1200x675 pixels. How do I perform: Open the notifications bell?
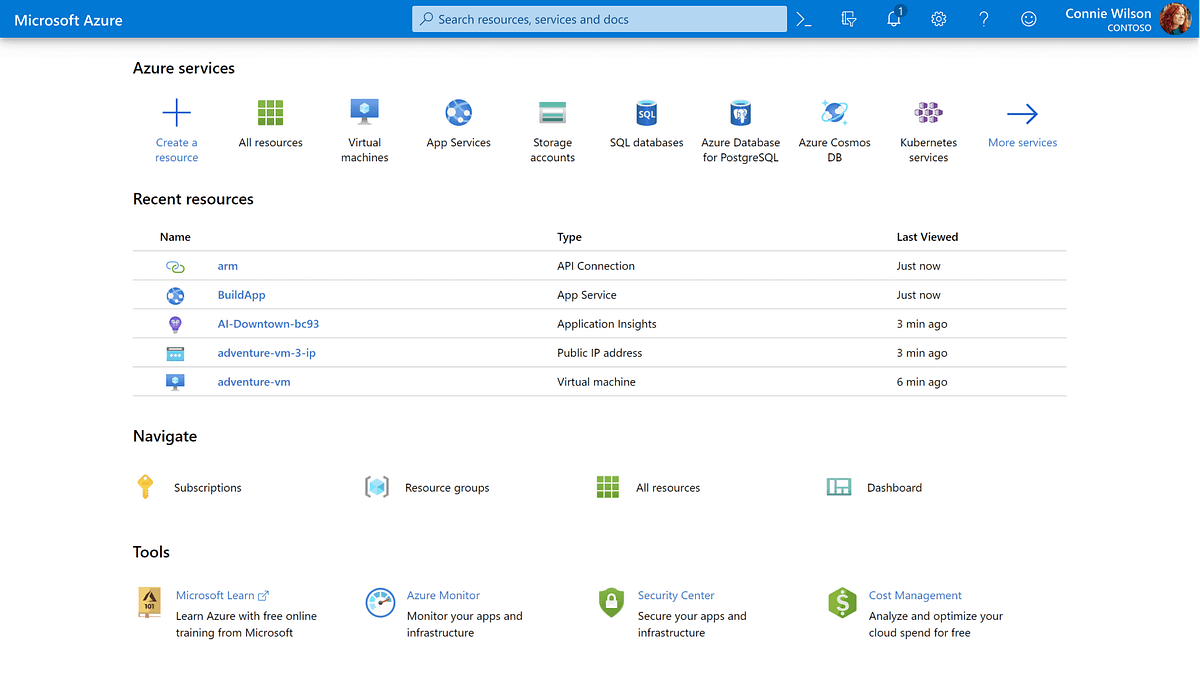(x=893, y=18)
